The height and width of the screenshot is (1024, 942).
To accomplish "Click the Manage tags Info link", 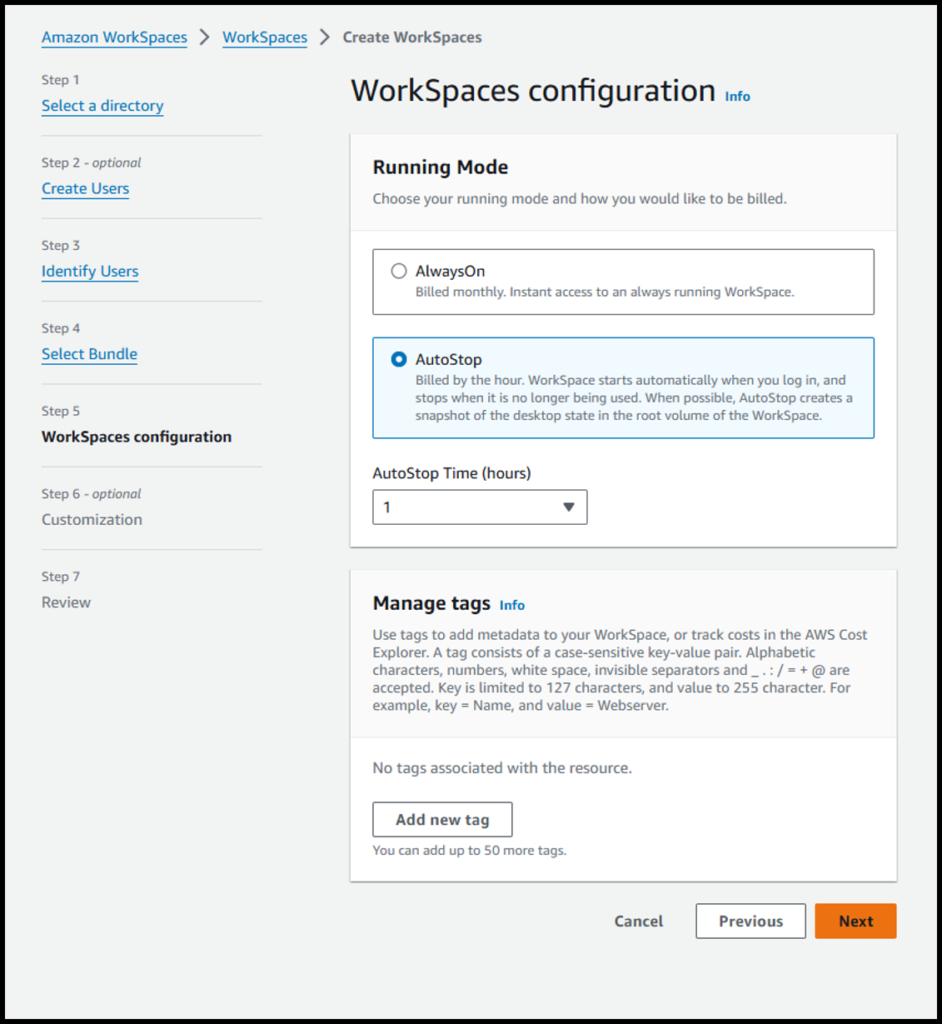I will pyautogui.click(x=512, y=605).
